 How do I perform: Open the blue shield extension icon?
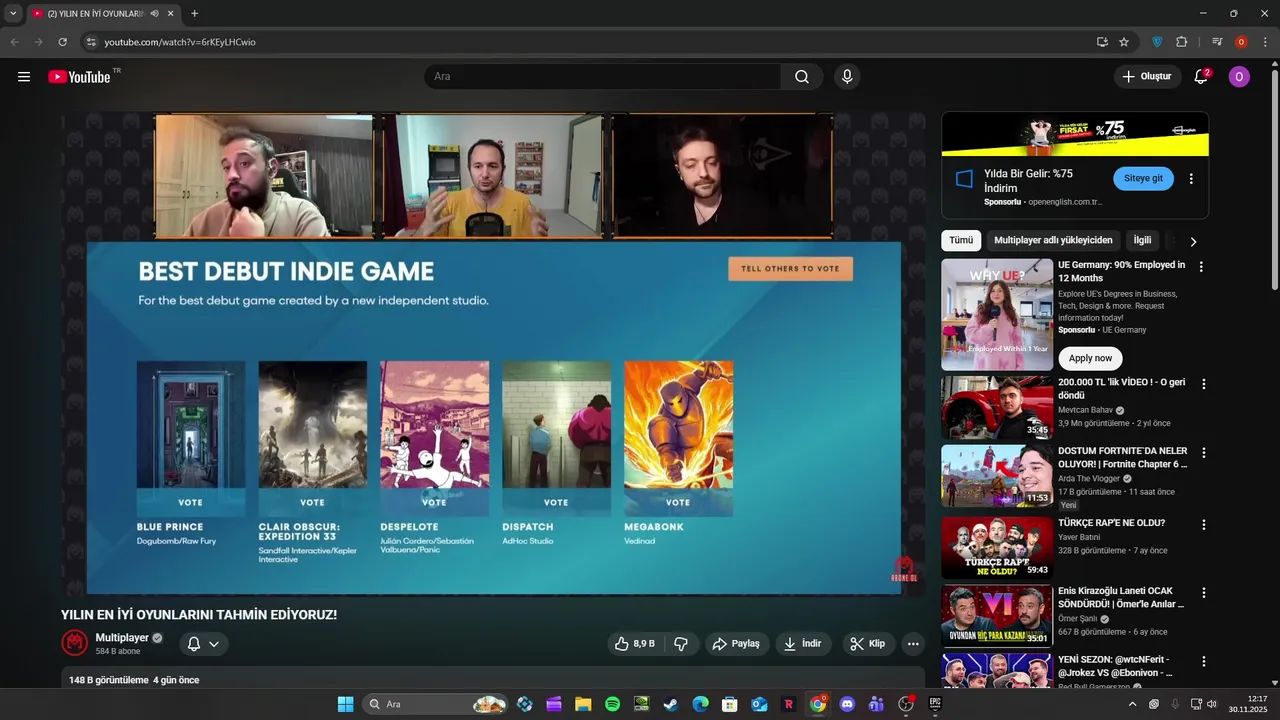(x=1157, y=42)
